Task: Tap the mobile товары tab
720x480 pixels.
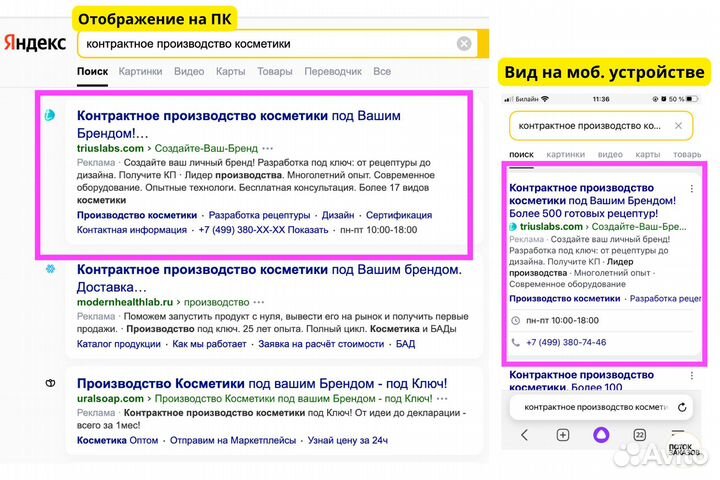Action: pyautogui.click(x=687, y=154)
